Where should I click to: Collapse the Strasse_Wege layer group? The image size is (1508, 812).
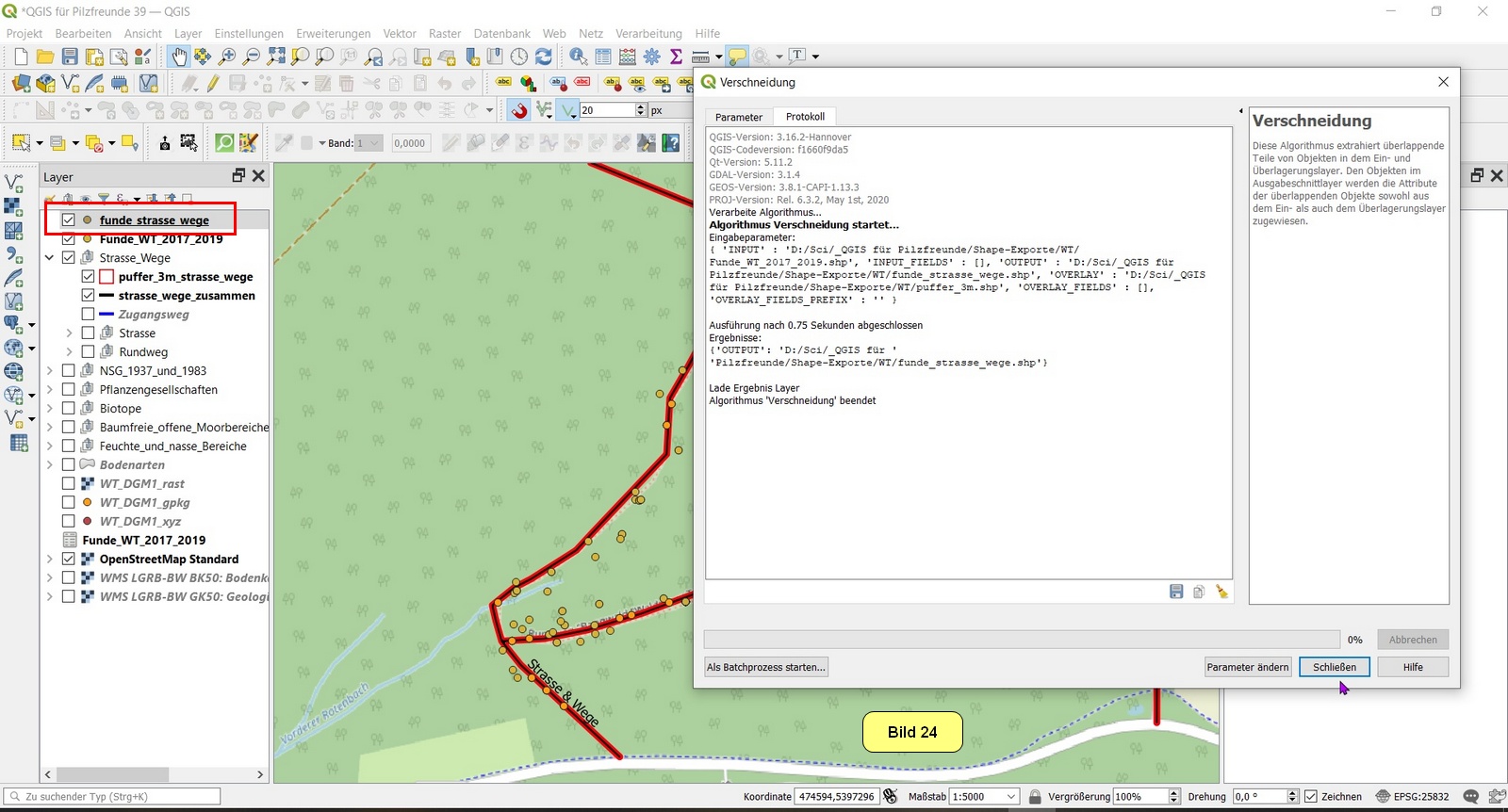click(50, 258)
